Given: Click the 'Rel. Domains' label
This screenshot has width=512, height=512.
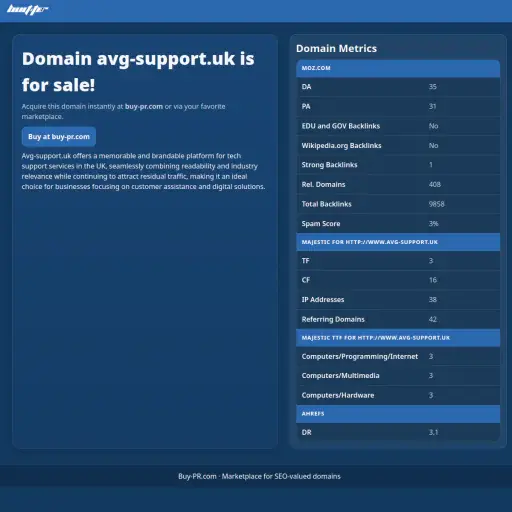Looking at the screenshot, I should tap(323, 184).
